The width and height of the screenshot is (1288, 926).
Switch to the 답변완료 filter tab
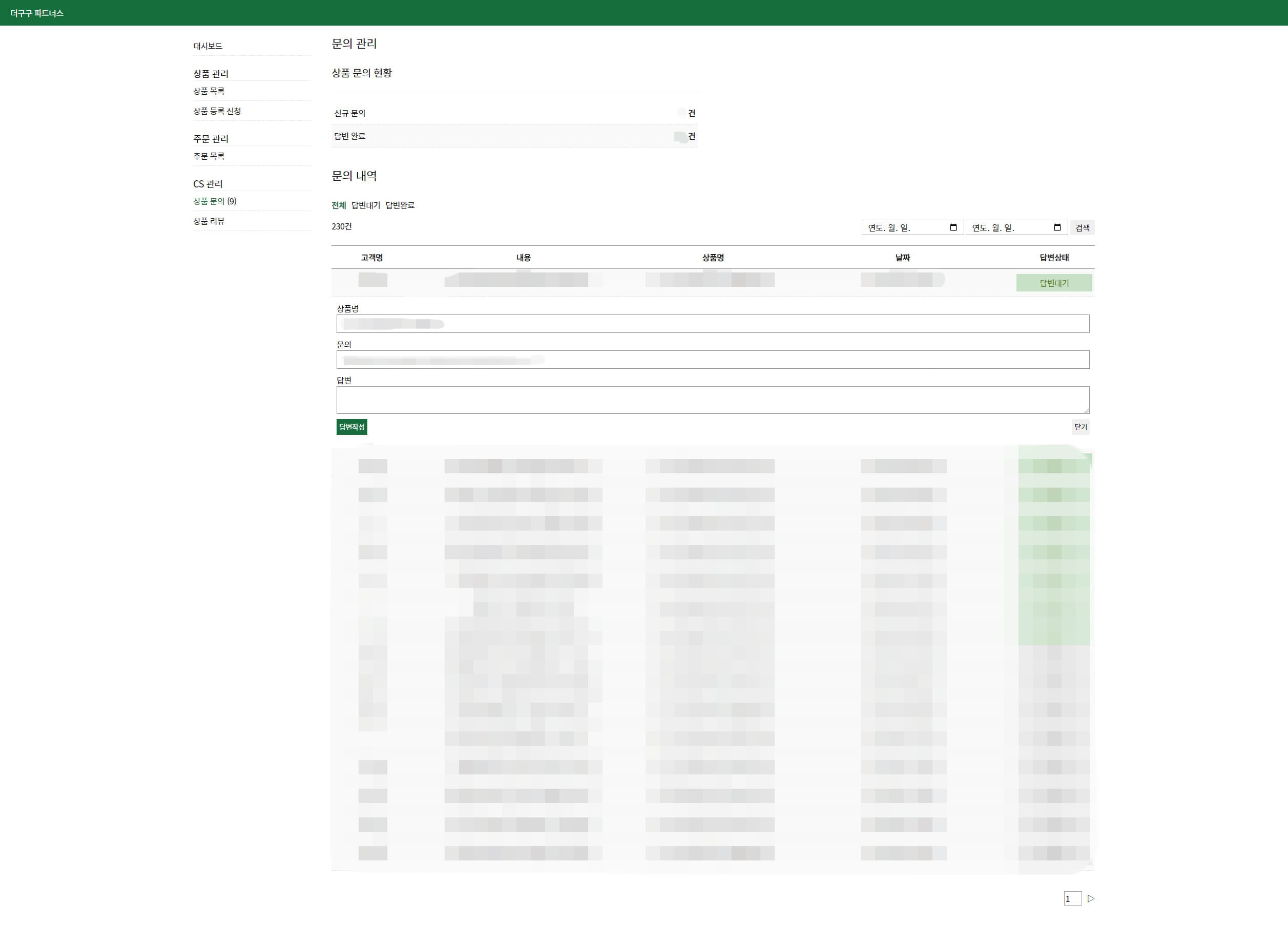(400, 205)
